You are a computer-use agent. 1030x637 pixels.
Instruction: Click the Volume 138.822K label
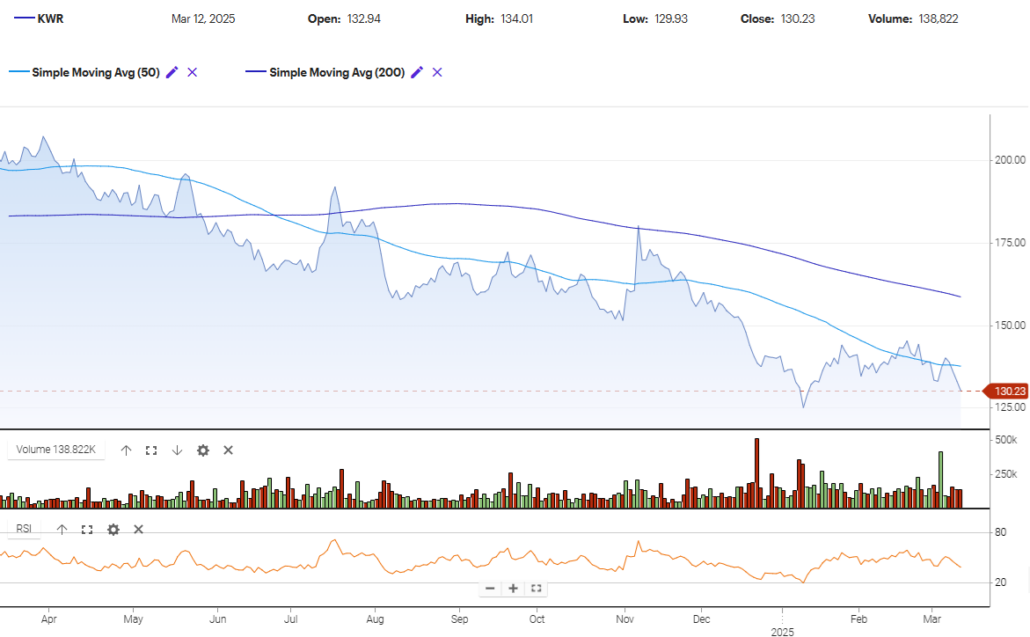point(56,450)
